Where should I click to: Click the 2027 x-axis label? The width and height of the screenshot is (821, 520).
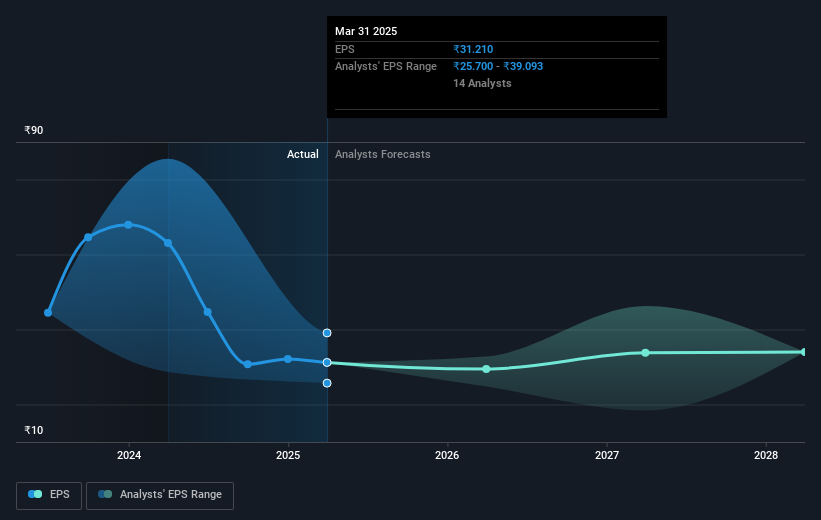pyautogui.click(x=607, y=455)
